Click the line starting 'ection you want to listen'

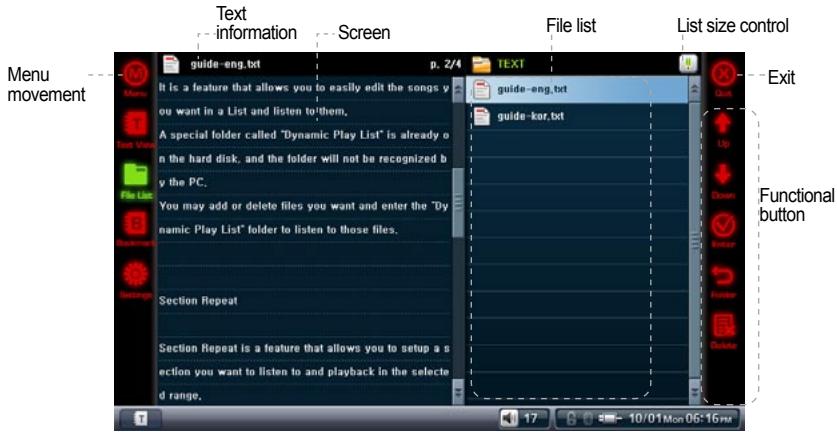point(304,372)
